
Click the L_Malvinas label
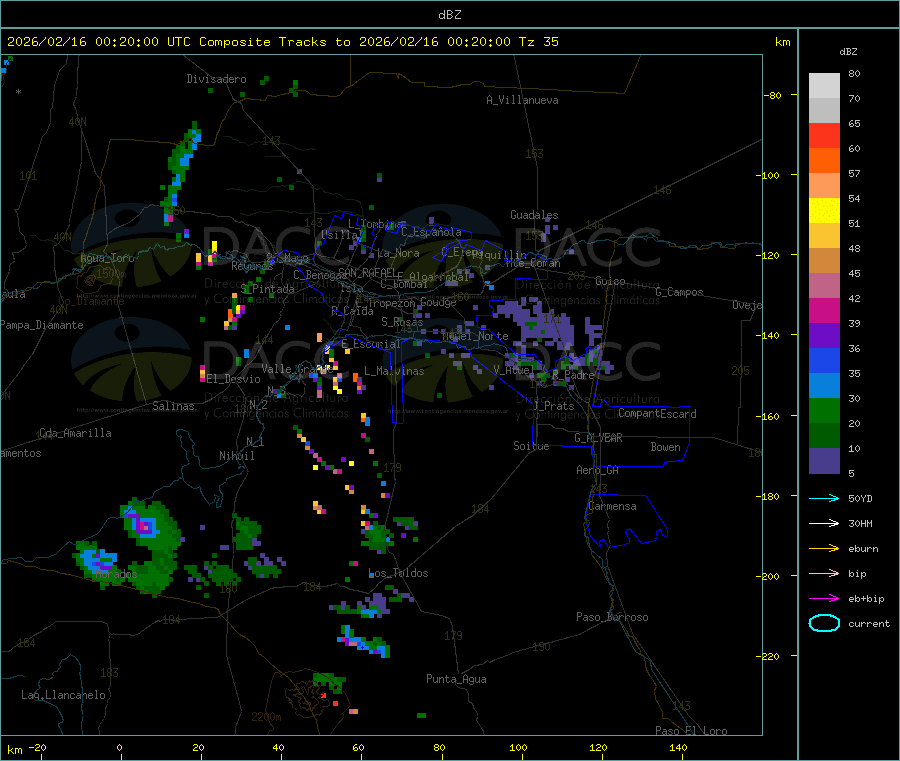click(394, 371)
